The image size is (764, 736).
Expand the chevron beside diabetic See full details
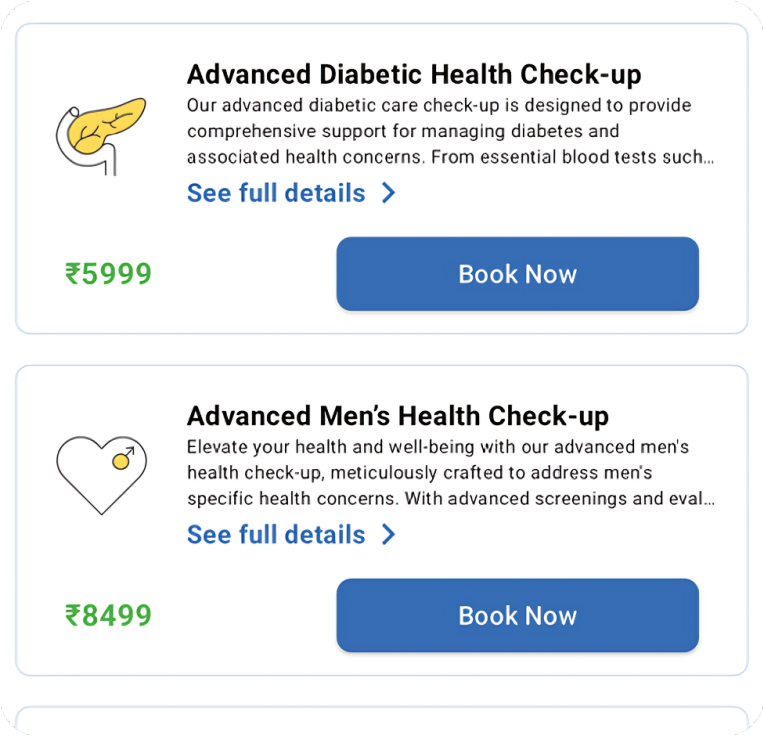[x=389, y=193]
